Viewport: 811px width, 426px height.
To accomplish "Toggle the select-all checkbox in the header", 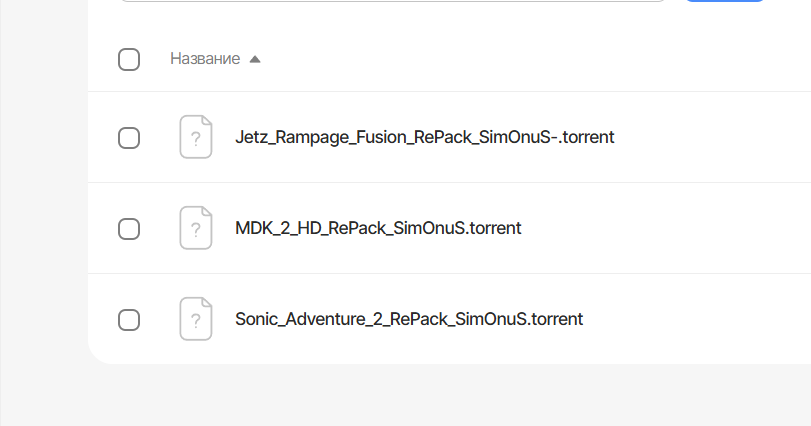I will click(x=129, y=59).
